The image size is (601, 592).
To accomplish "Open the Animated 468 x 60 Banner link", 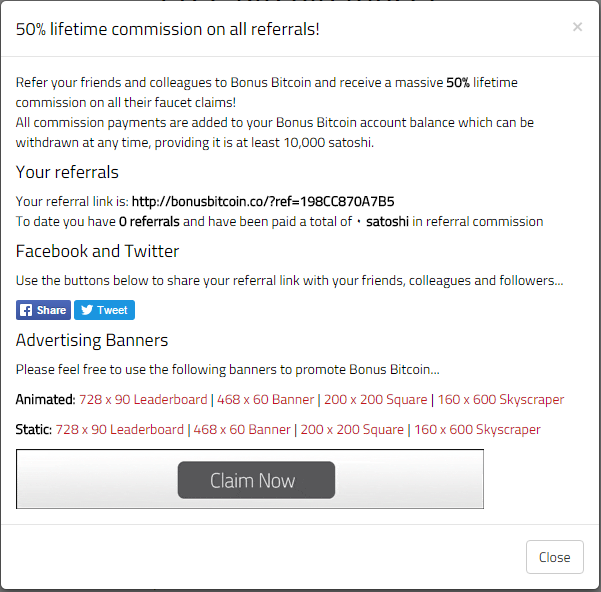I will pyautogui.click(x=266, y=400).
